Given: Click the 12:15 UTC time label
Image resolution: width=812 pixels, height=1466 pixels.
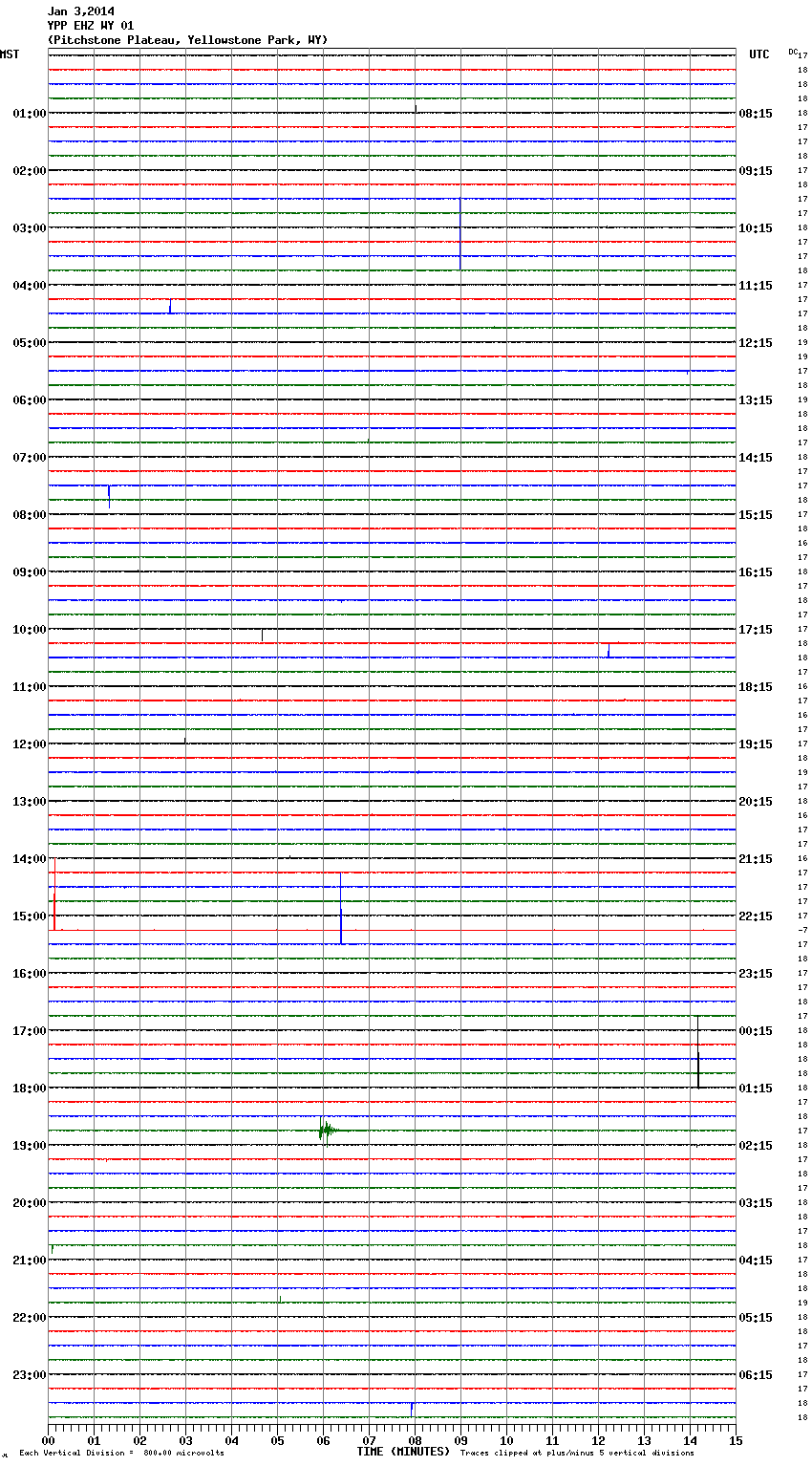Looking at the screenshot, I should click(756, 343).
